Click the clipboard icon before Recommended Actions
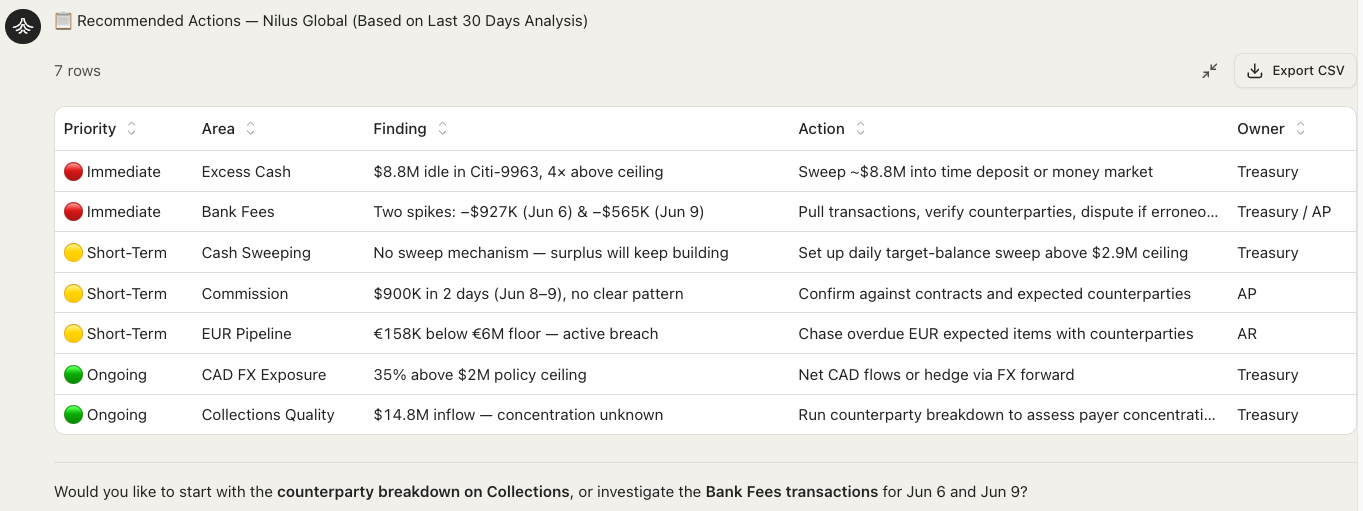This screenshot has height=511, width=1363. click(63, 20)
